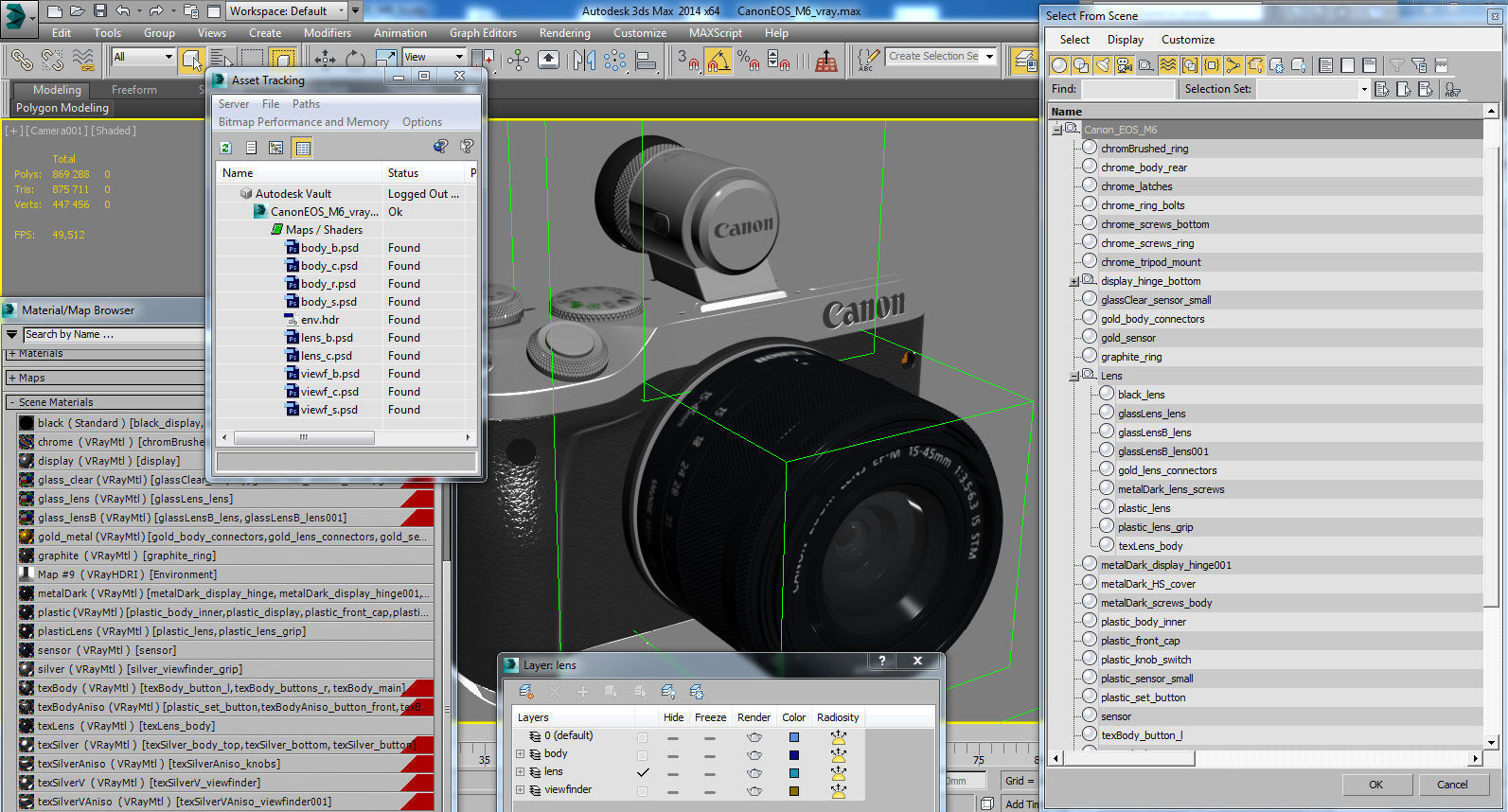The image size is (1508, 812).
Task: Click the Bind to Space Warp icon
Action: [x=83, y=60]
